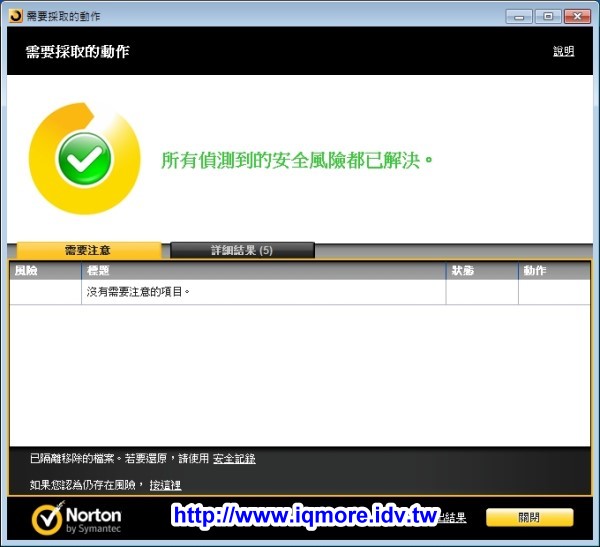The image size is (600, 547).
Task: Switch to the 需要注意 tab
Action: click(88, 250)
